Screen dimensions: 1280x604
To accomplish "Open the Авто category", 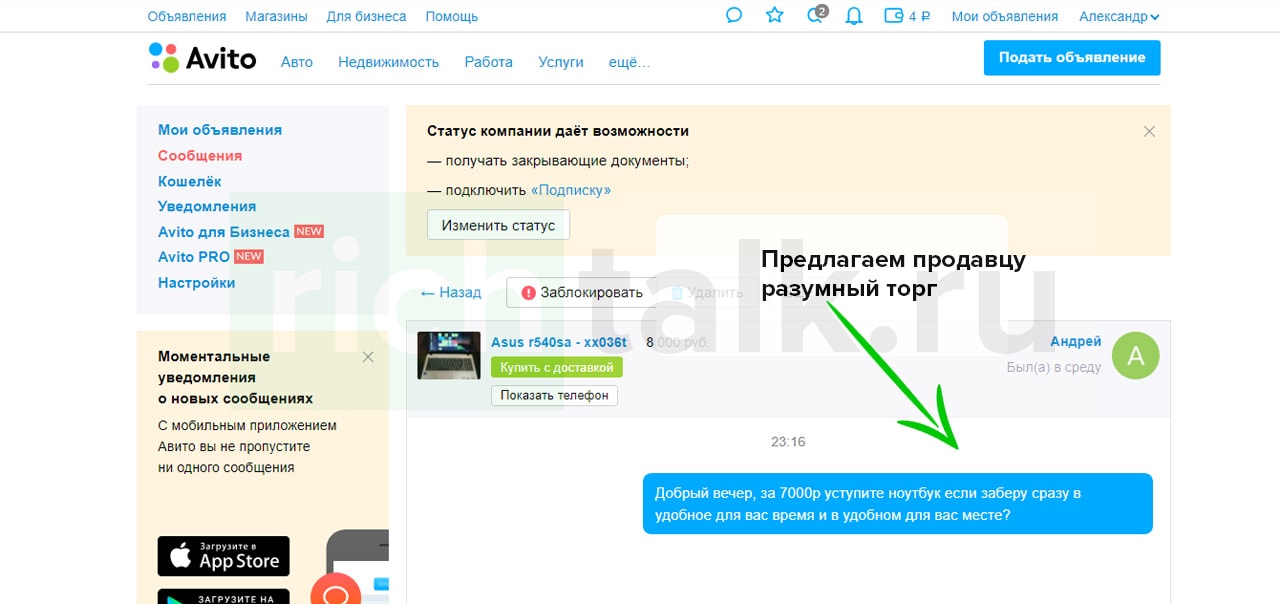I will click(297, 62).
